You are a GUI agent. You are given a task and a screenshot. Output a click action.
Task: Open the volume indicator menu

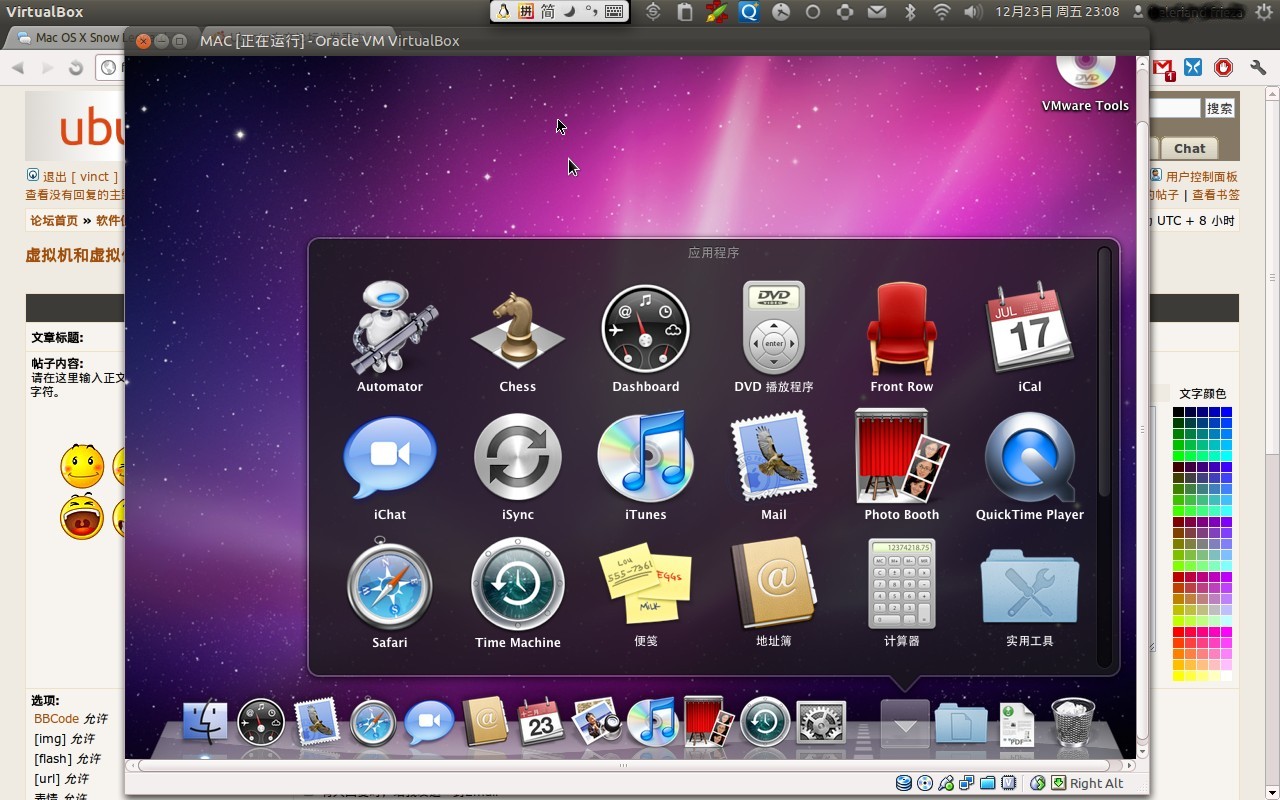[x=973, y=12]
